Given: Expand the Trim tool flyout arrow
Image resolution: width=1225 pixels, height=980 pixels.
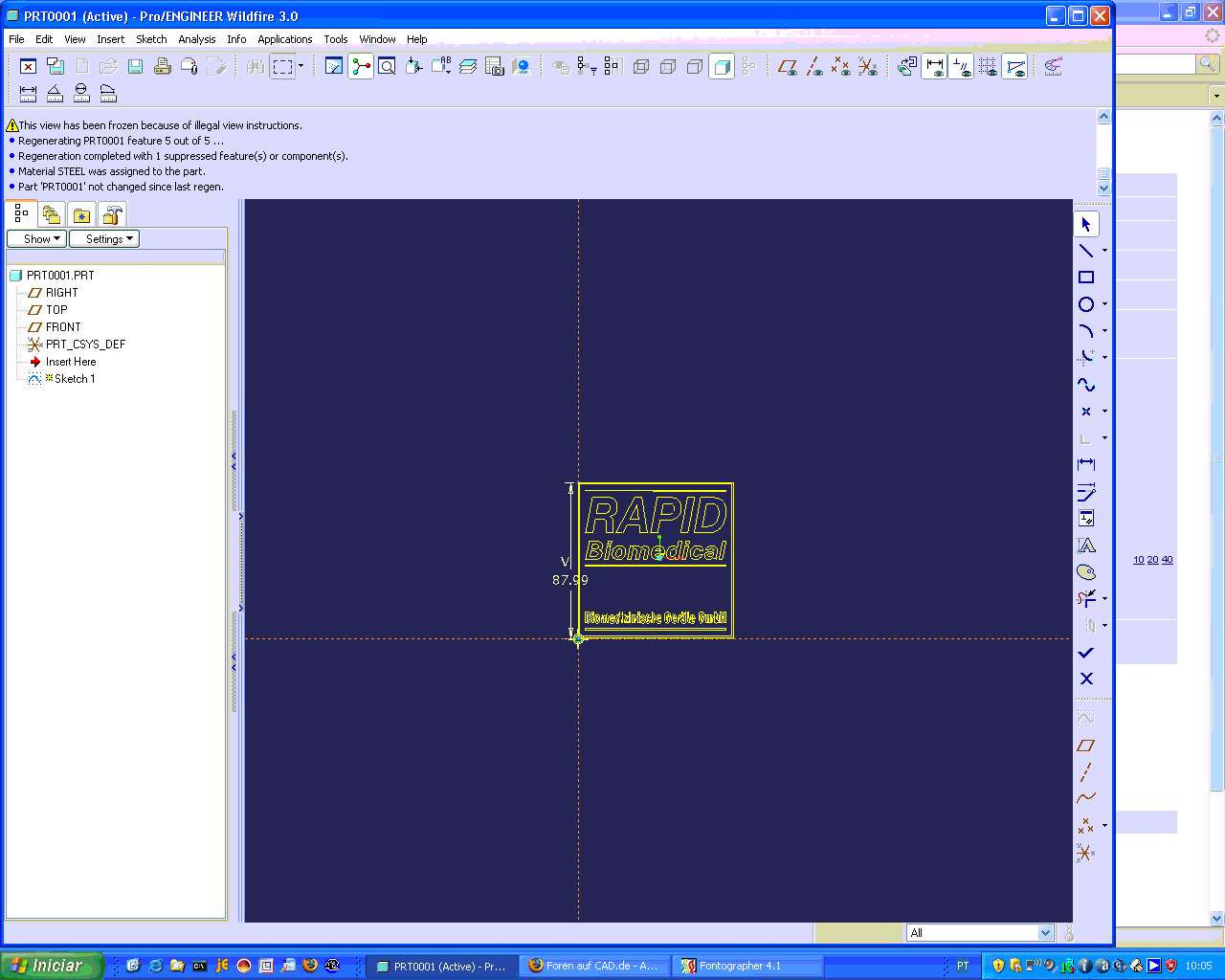Looking at the screenshot, I should point(1104,599).
